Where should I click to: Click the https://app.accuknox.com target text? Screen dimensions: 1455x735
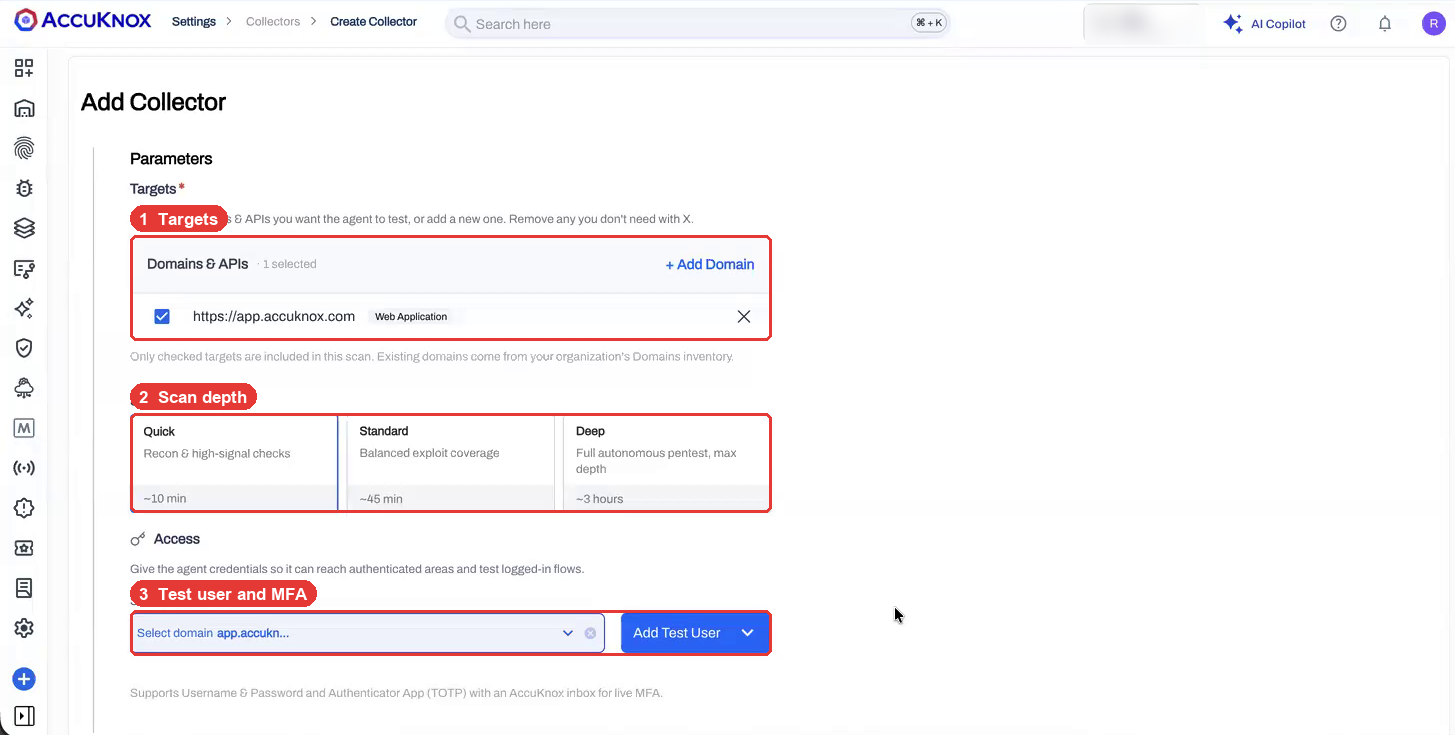[x=274, y=317]
